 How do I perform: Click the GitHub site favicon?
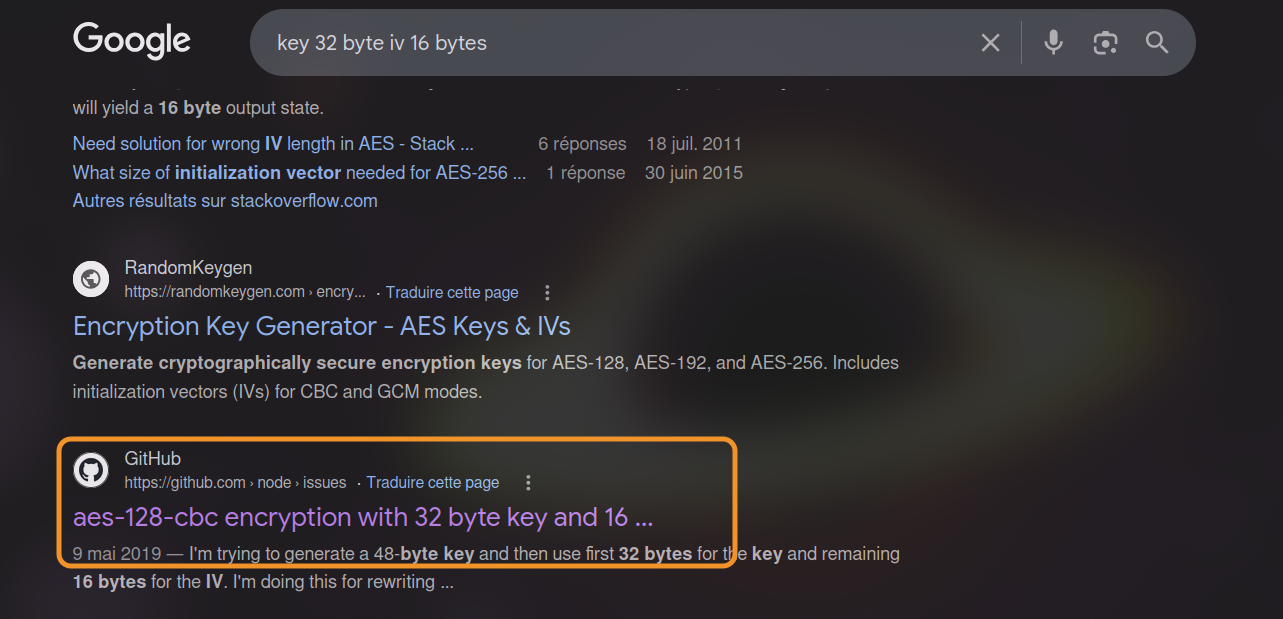[x=91, y=469]
